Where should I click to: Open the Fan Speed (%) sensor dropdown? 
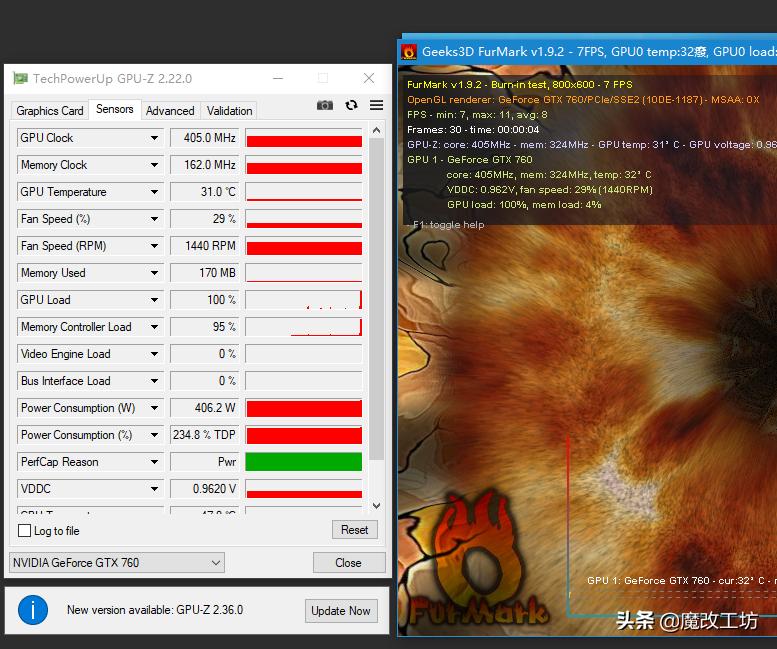[154, 219]
